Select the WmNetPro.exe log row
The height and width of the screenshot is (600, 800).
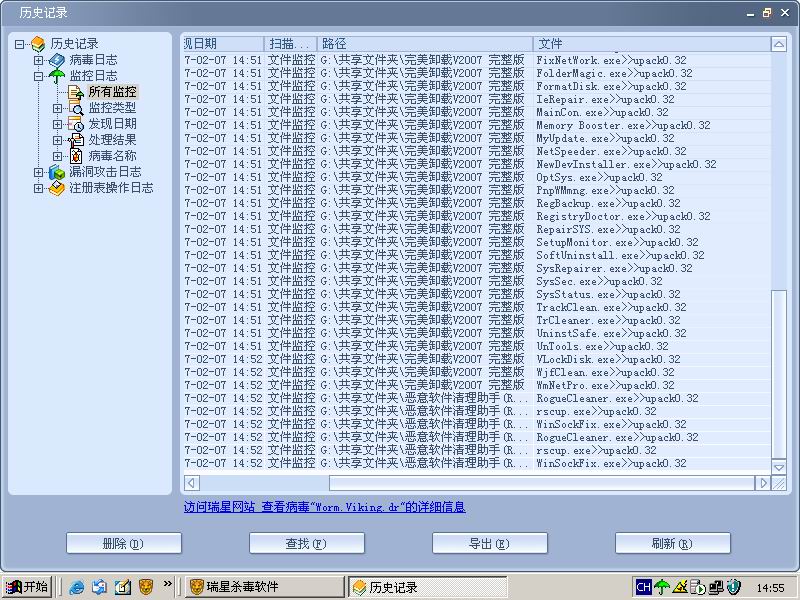coord(477,385)
